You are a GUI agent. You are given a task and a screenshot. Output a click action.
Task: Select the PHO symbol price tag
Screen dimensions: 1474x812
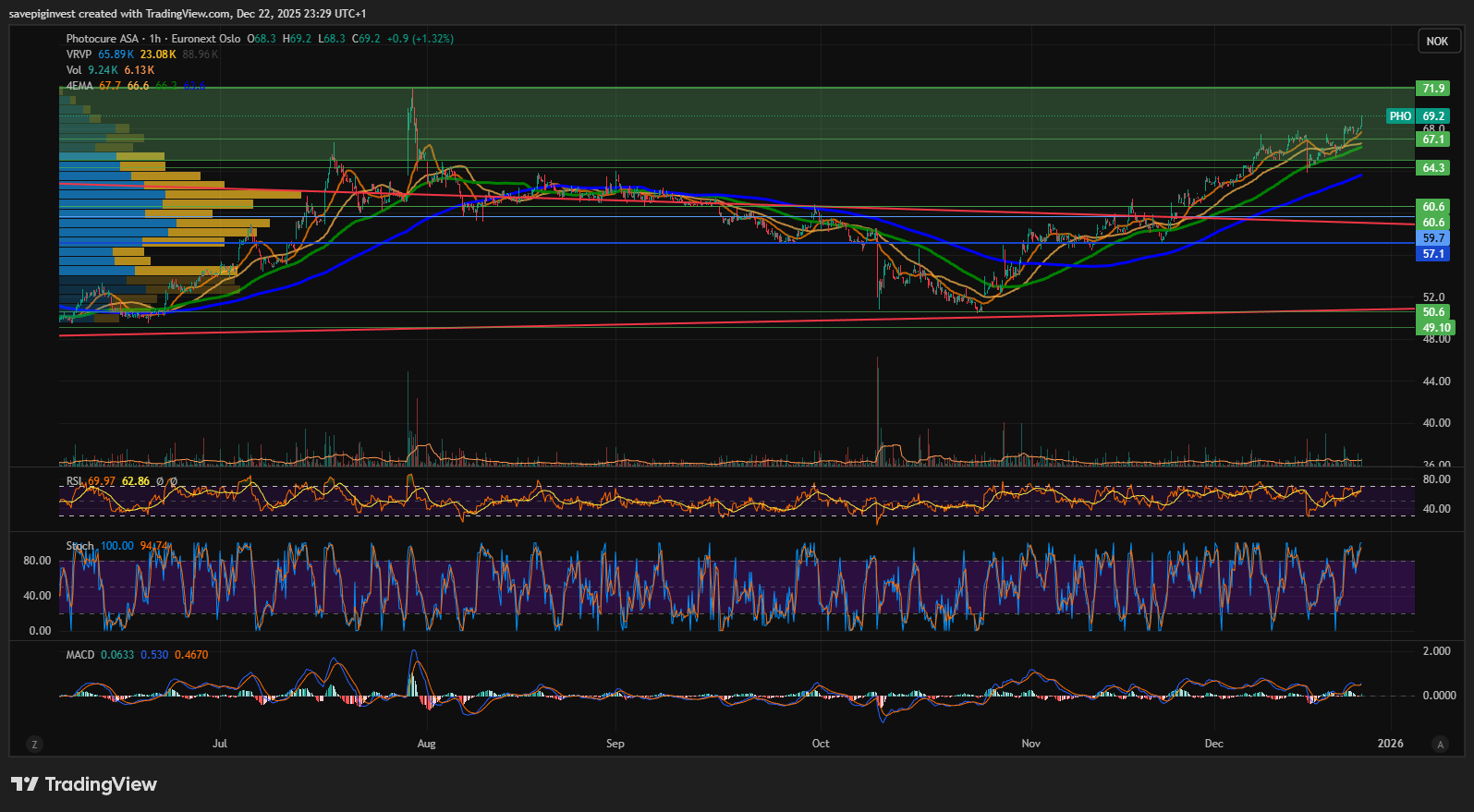click(x=1400, y=116)
